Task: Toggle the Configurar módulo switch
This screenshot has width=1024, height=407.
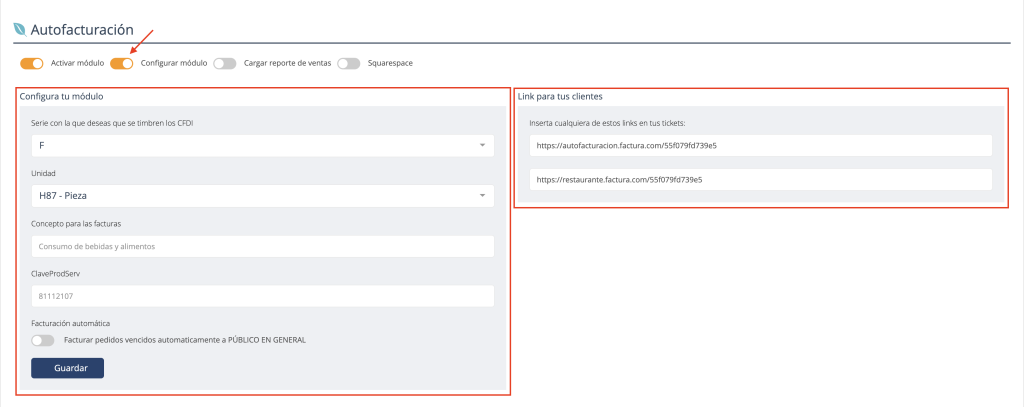Action: [x=121, y=63]
